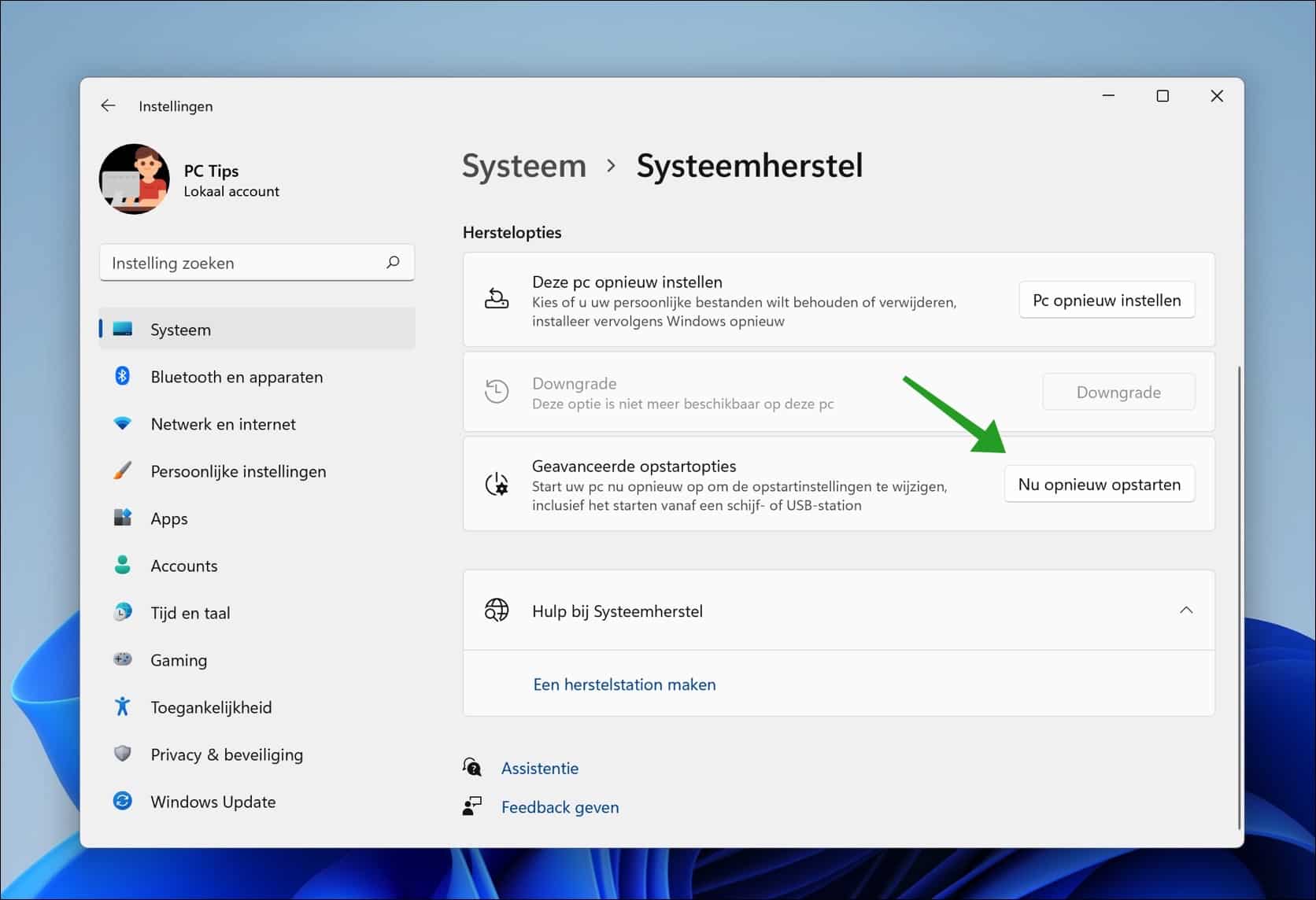Open the Accounts settings section
The width and height of the screenshot is (1316, 900).
tap(257, 565)
